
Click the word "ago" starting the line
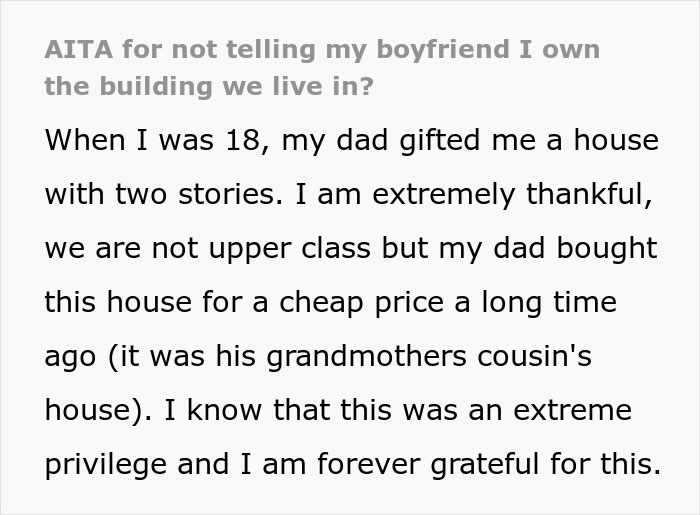point(68,356)
